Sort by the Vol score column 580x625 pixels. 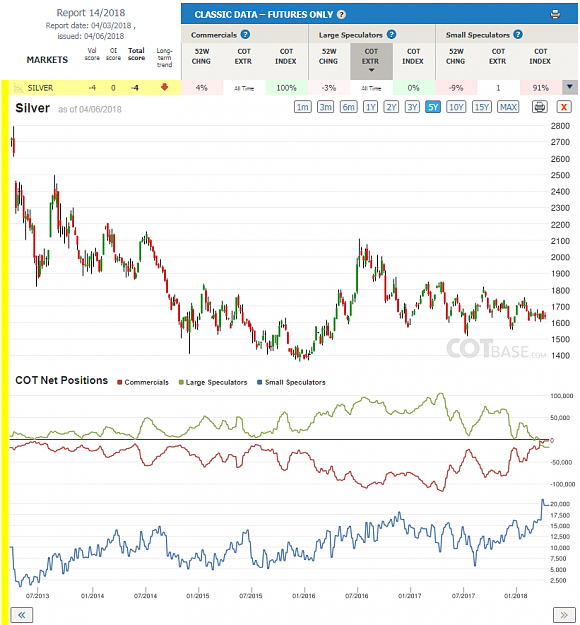(x=92, y=54)
